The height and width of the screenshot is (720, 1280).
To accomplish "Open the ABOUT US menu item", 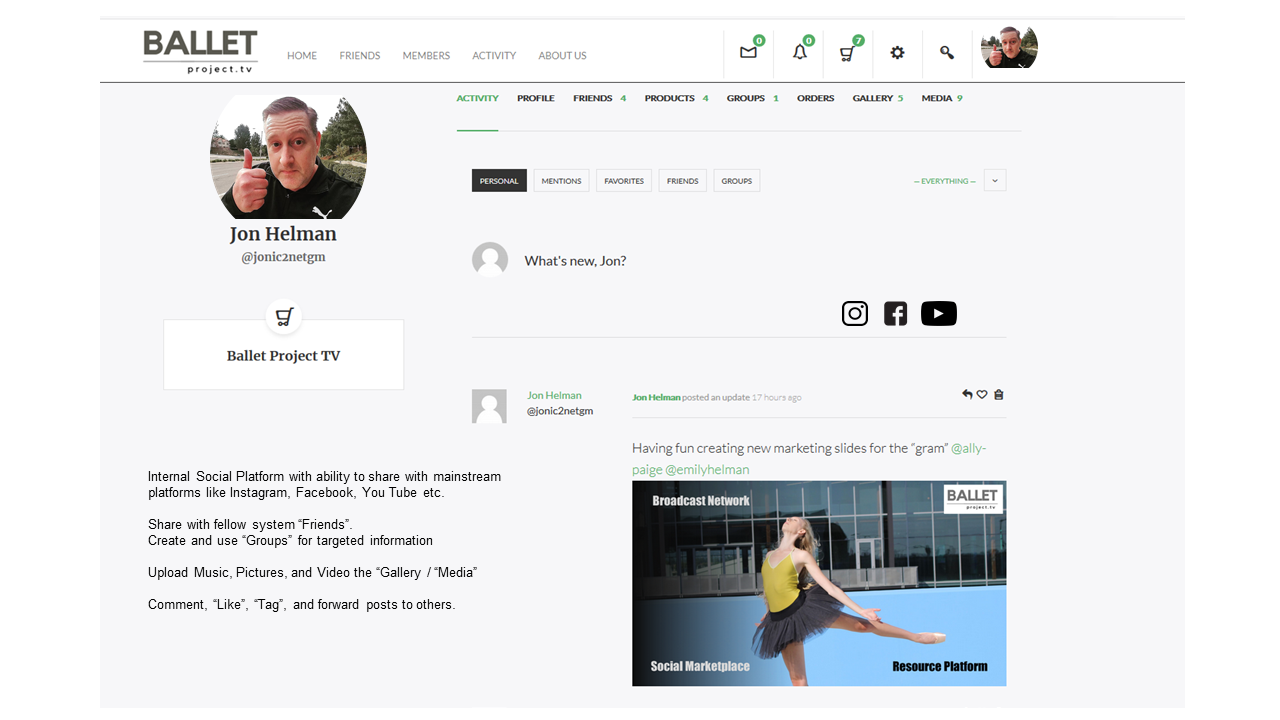I will coord(562,56).
